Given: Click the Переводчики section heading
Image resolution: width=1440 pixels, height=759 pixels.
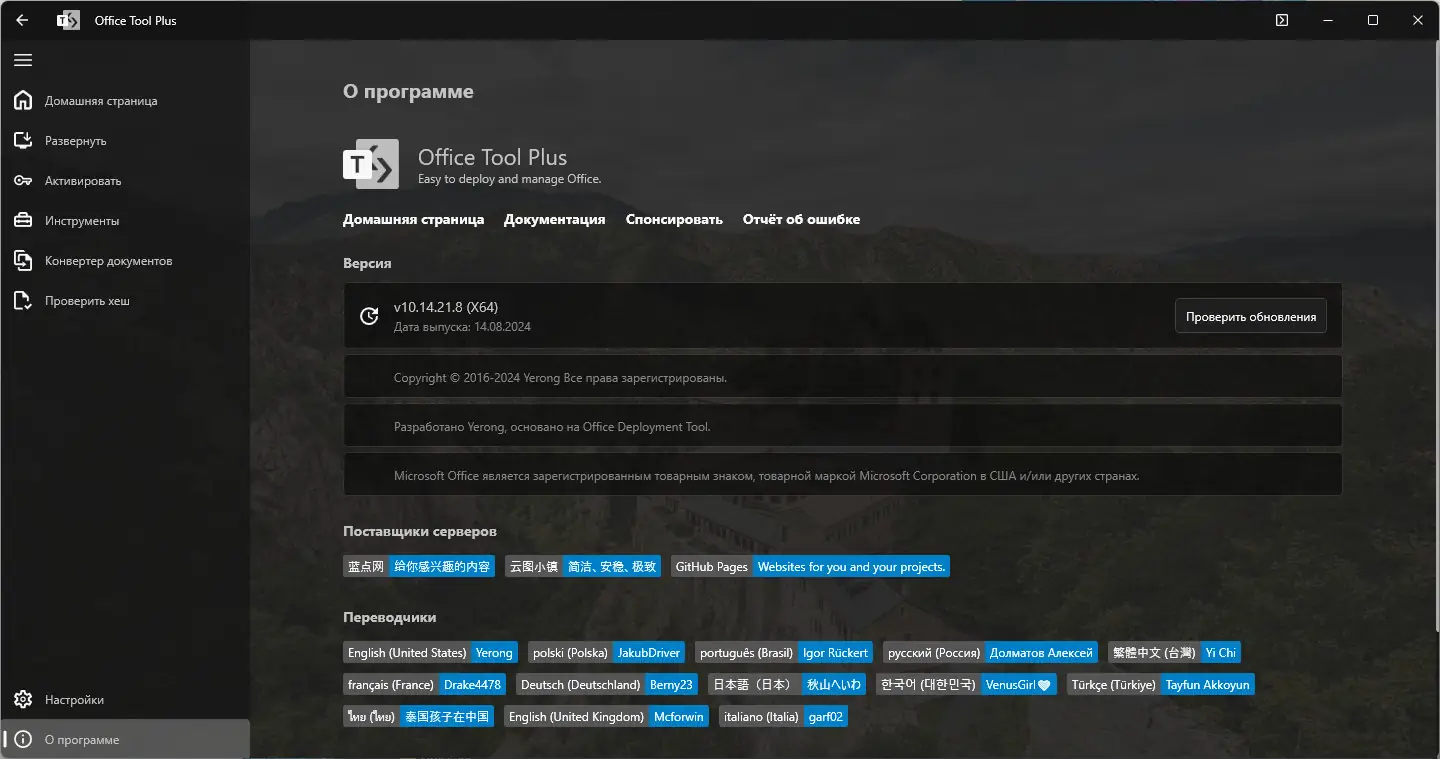Looking at the screenshot, I should coord(390,617).
